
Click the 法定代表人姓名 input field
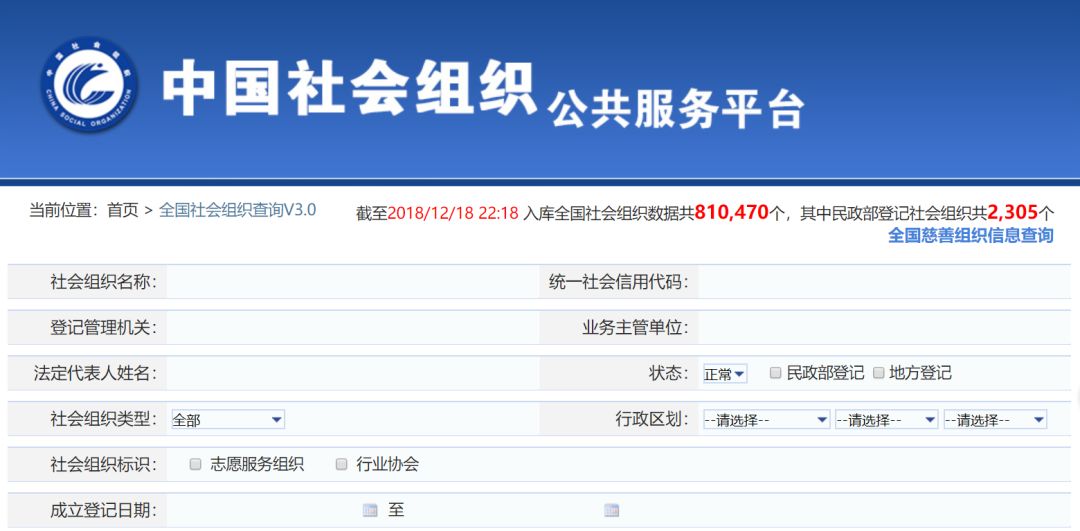pos(350,373)
